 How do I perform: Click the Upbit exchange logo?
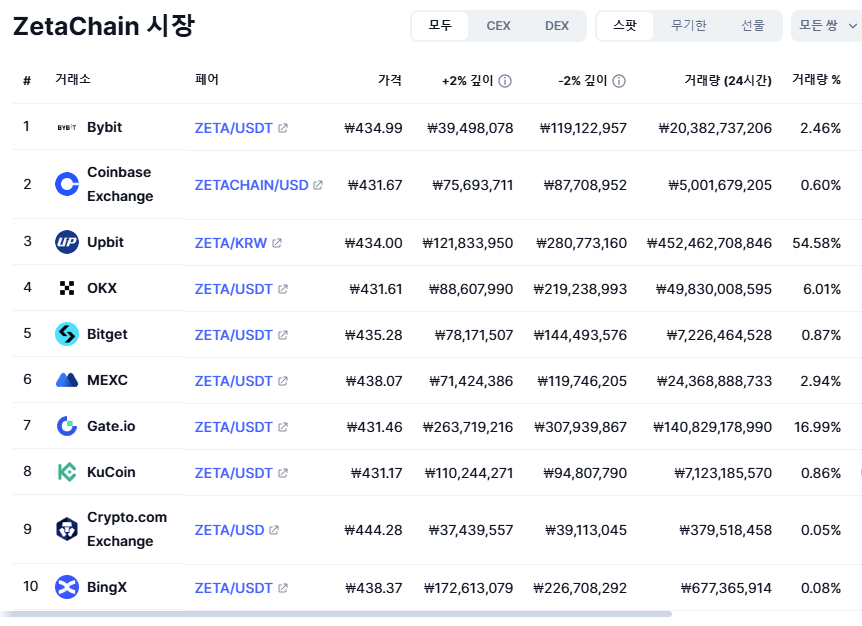point(67,242)
